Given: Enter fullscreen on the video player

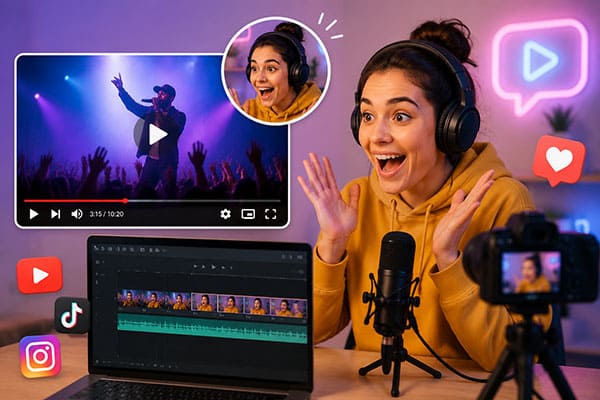Looking at the screenshot, I should coord(271,214).
